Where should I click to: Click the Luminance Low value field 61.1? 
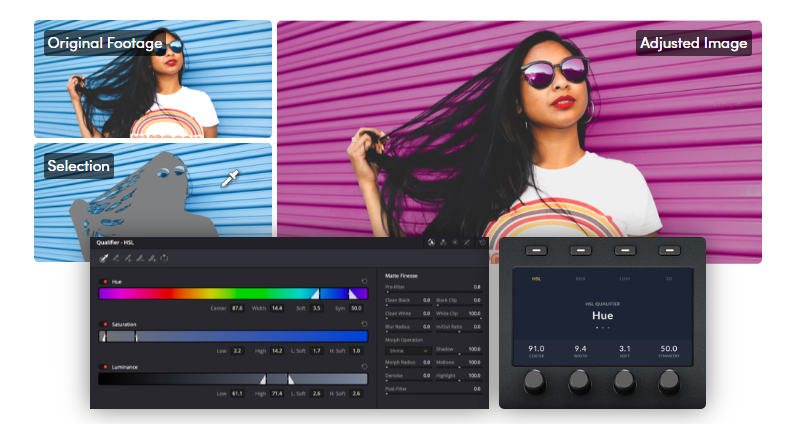237,393
